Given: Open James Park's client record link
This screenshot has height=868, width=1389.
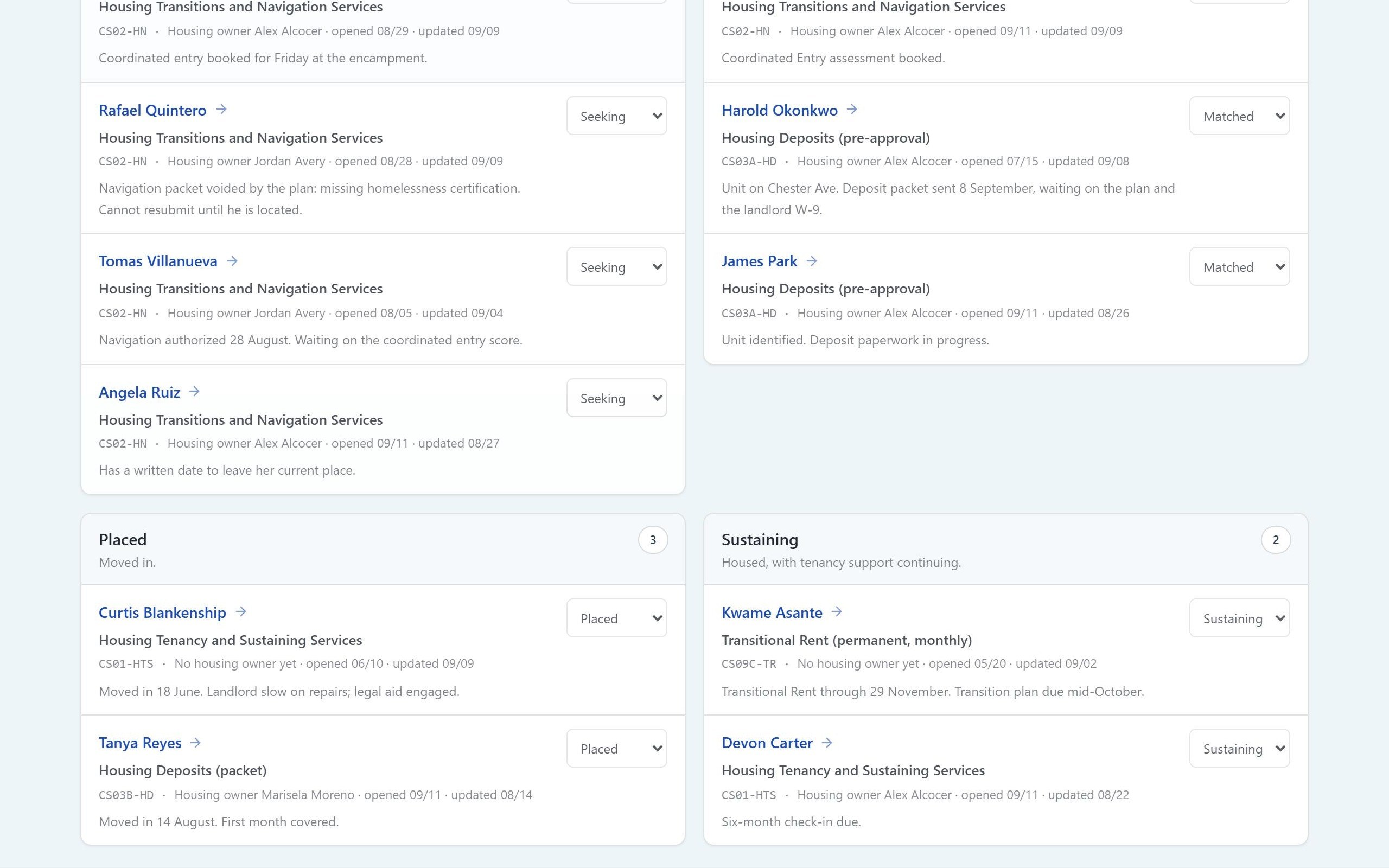Looking at the screenshot, I should pos(760,261).
